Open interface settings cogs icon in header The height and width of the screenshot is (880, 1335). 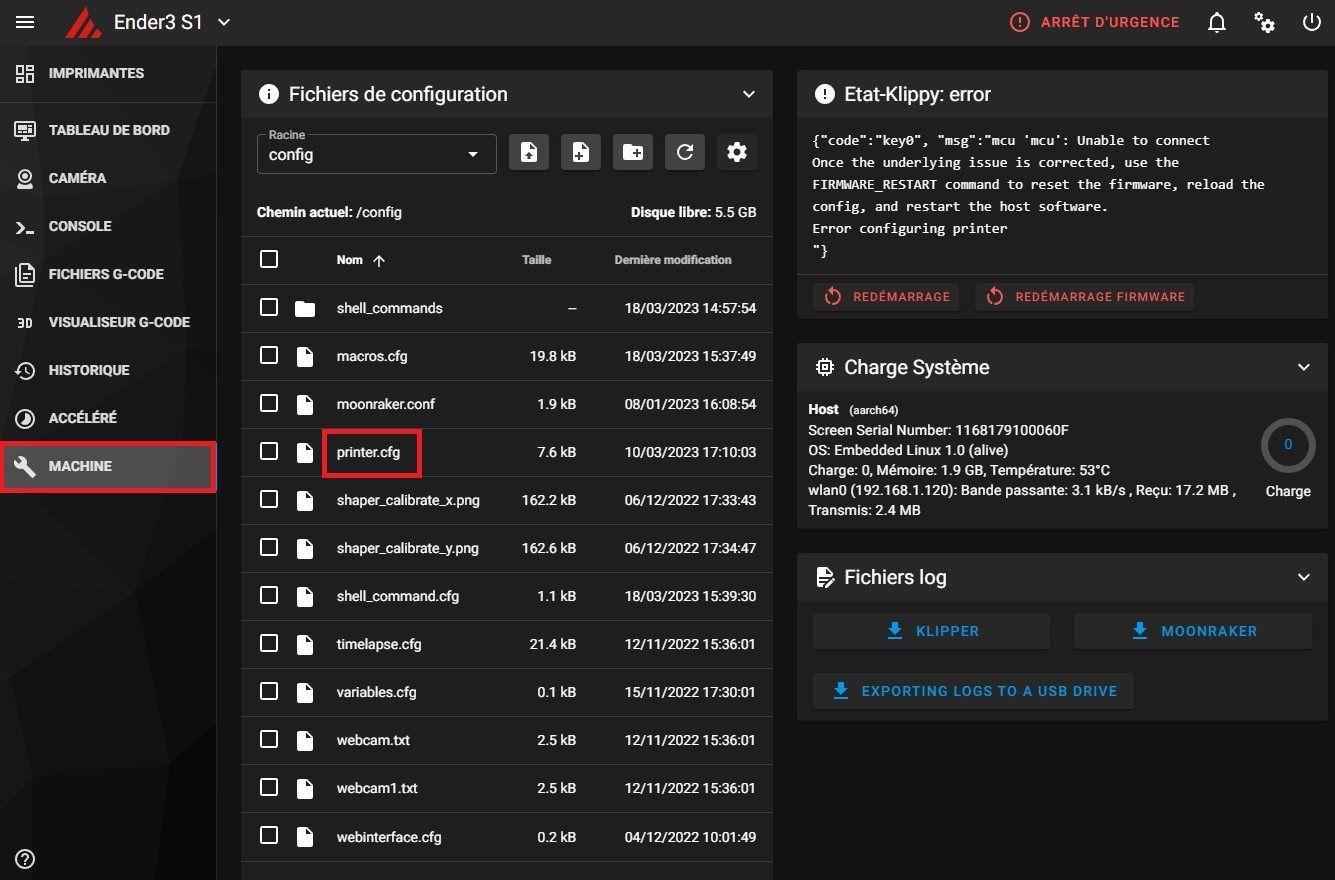pyautogui.click(x=1265, y=22)
